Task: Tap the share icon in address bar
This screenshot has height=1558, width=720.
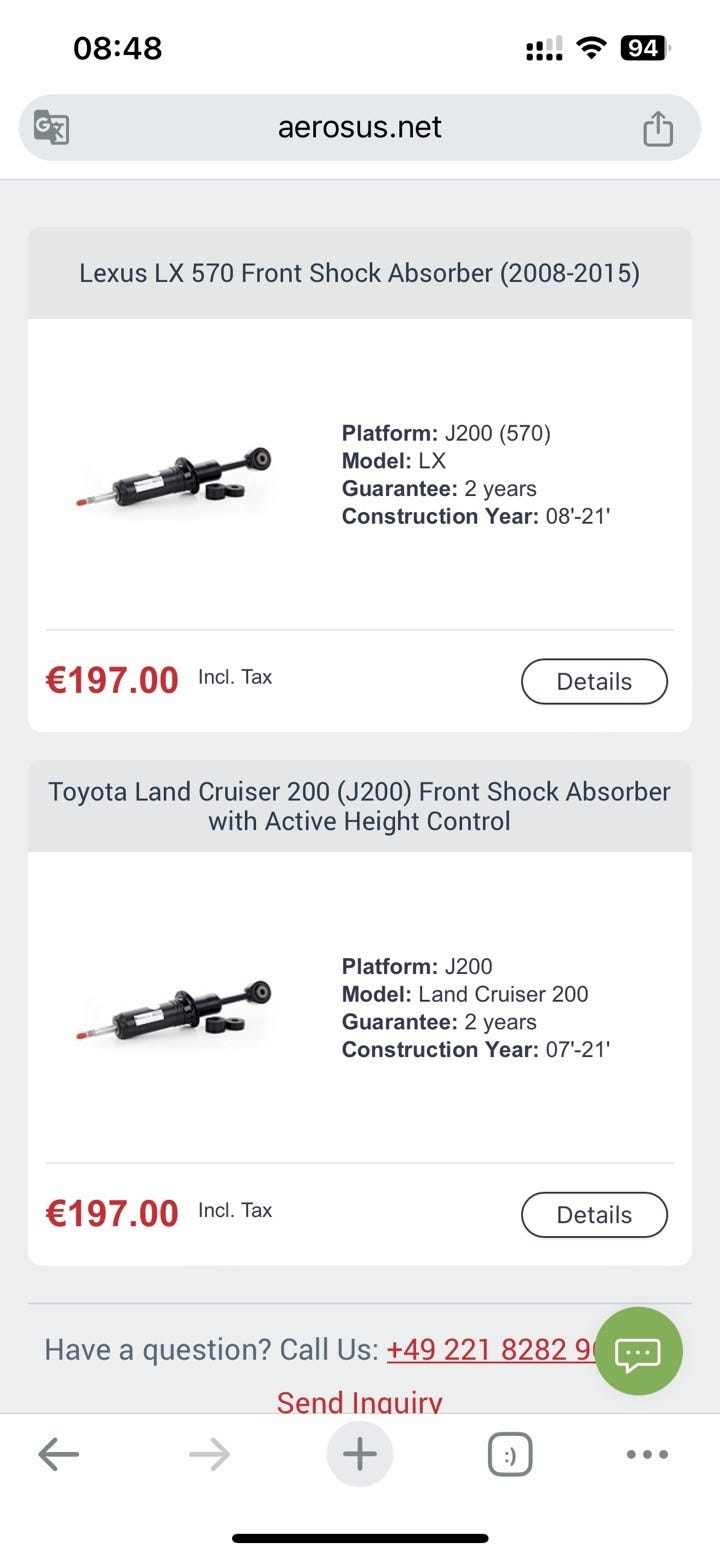Action: click(657, 128)
